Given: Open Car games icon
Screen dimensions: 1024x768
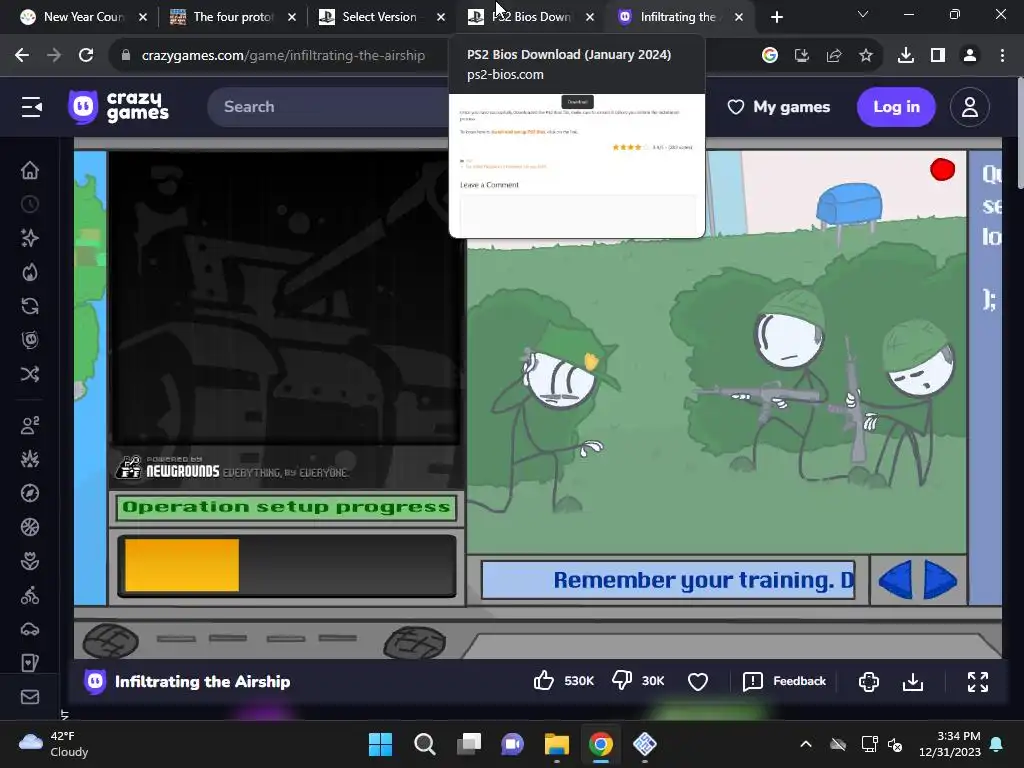Looking at the screenshot, I should [x=29, y=629].
